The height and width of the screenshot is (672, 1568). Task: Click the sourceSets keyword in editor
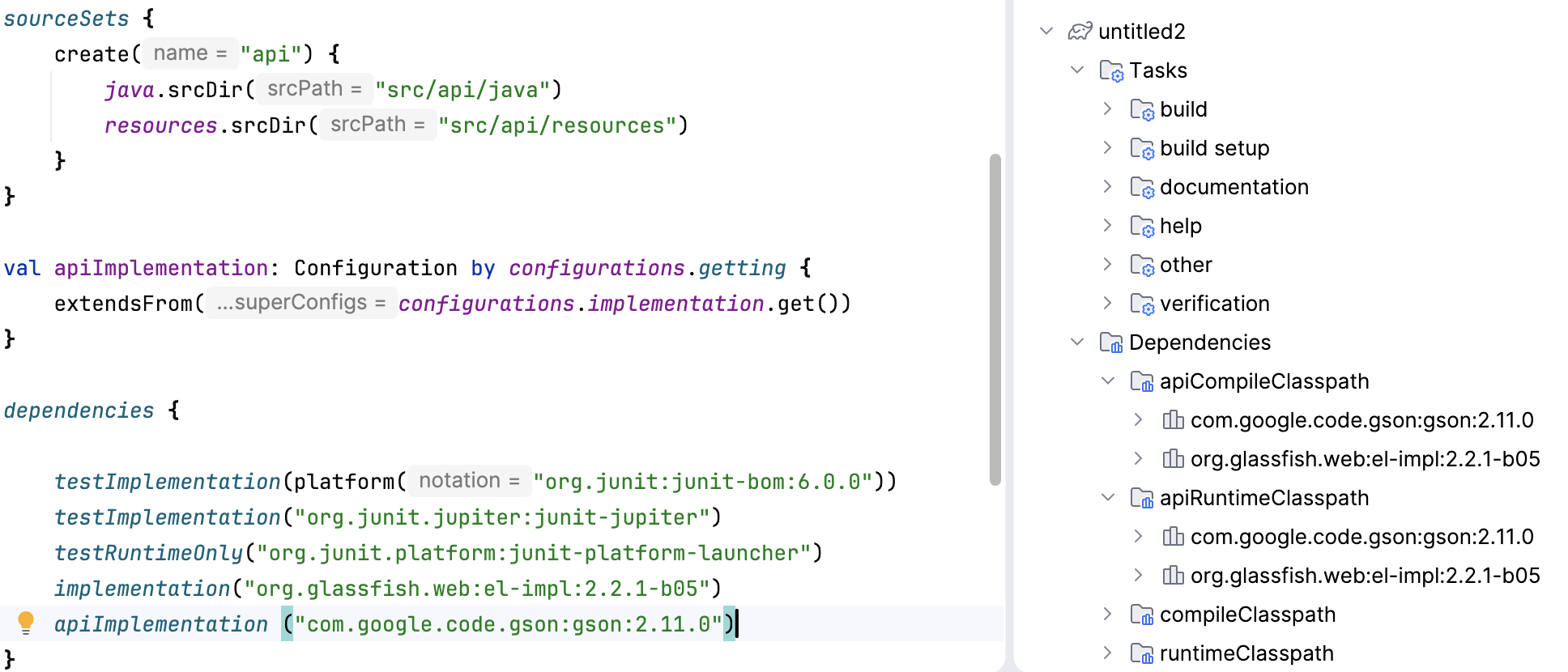point(66,19)
